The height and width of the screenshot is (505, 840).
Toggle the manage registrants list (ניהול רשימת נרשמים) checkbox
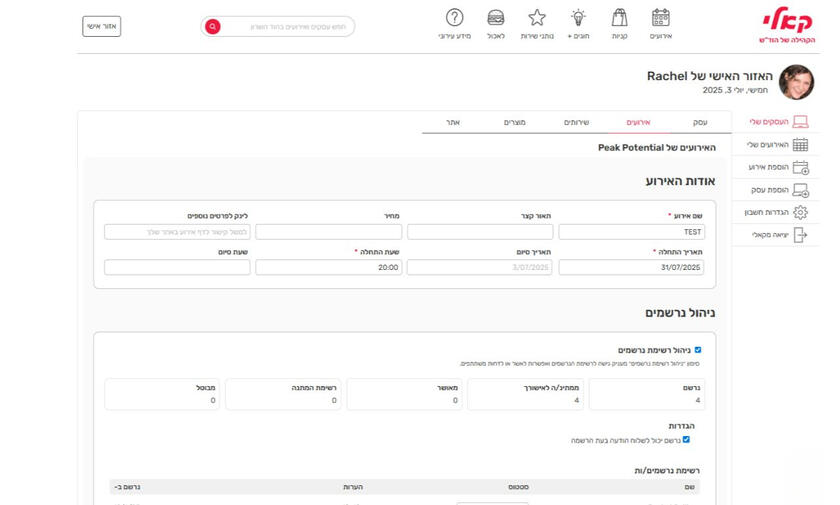698,350
